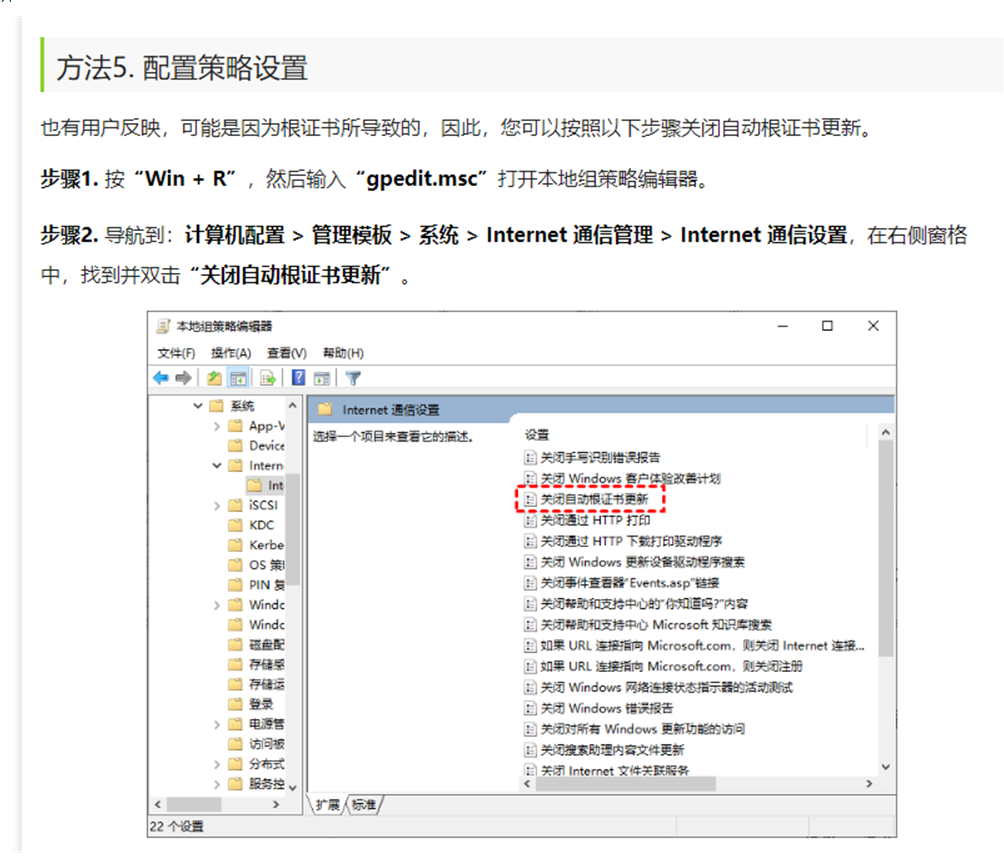The height and width of the screenshot is (858, 1004).
Task: Click the policy icon beside 关闭 Windows 错误报告
Action: tap(530, 708)
